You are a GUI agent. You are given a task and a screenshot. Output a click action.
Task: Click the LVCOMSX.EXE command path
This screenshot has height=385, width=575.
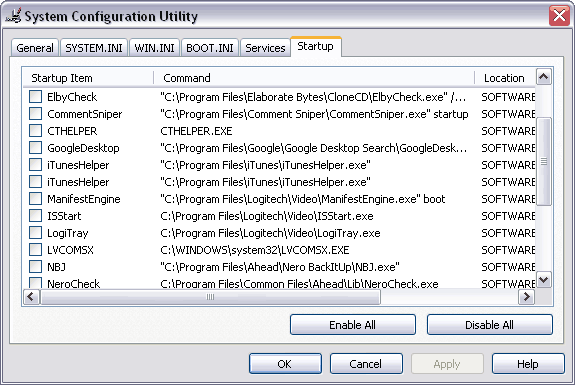[254, 250]
